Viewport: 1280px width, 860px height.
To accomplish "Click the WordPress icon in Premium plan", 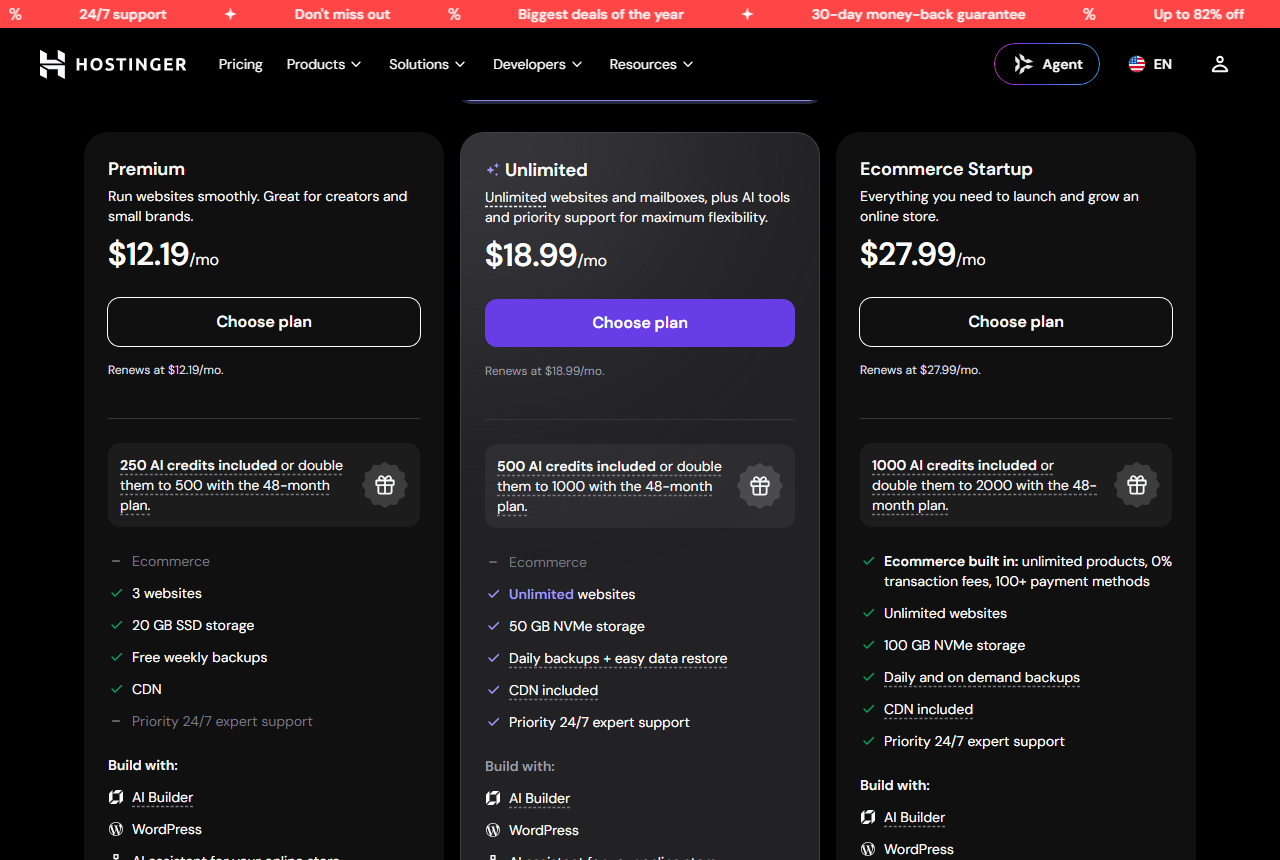I will point(116,829).
